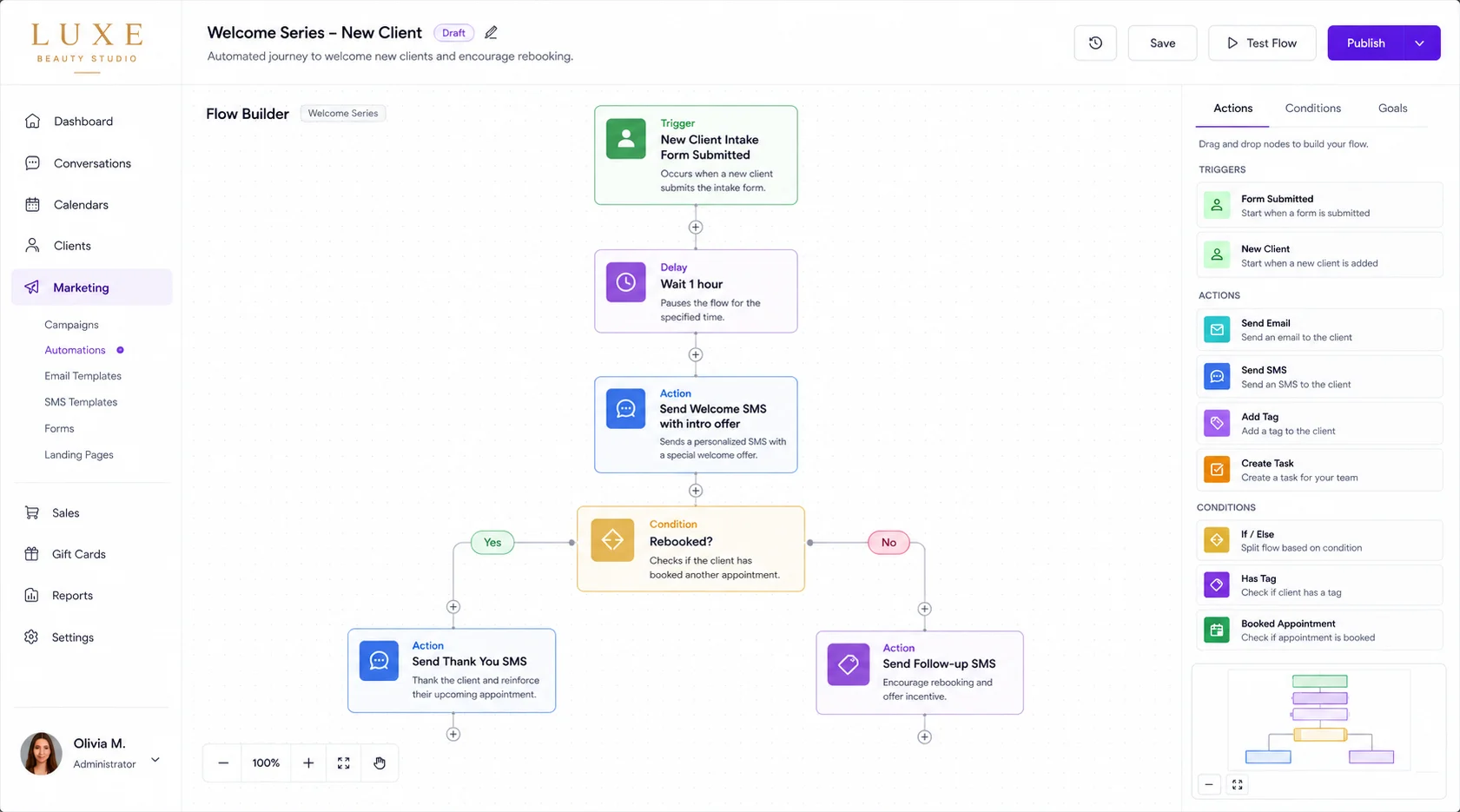Select the Trigger node green person icon
Screen dimensions: 1460x812
tap(625, 139)
